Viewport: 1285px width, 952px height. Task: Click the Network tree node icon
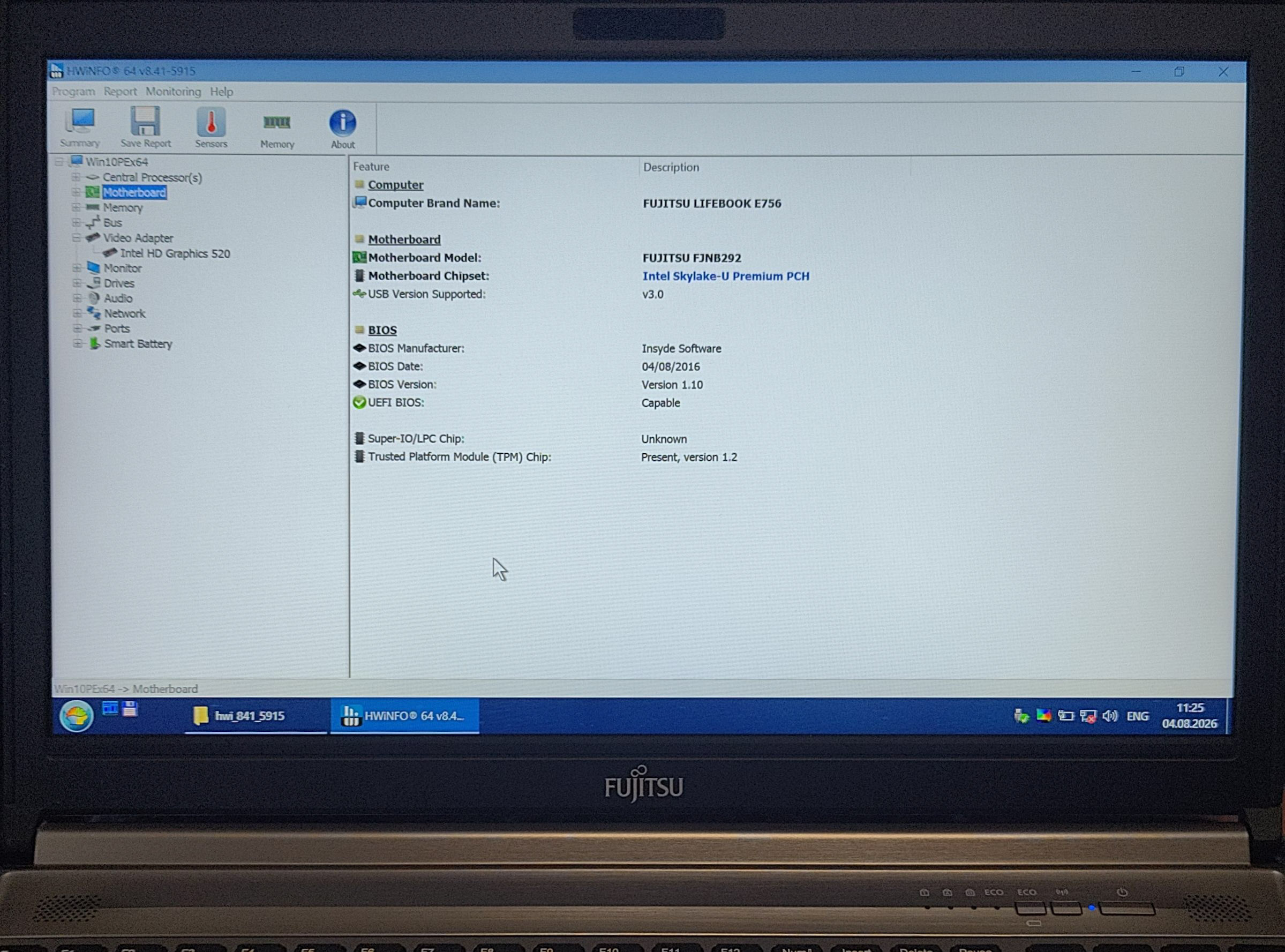tap(93, 313)
